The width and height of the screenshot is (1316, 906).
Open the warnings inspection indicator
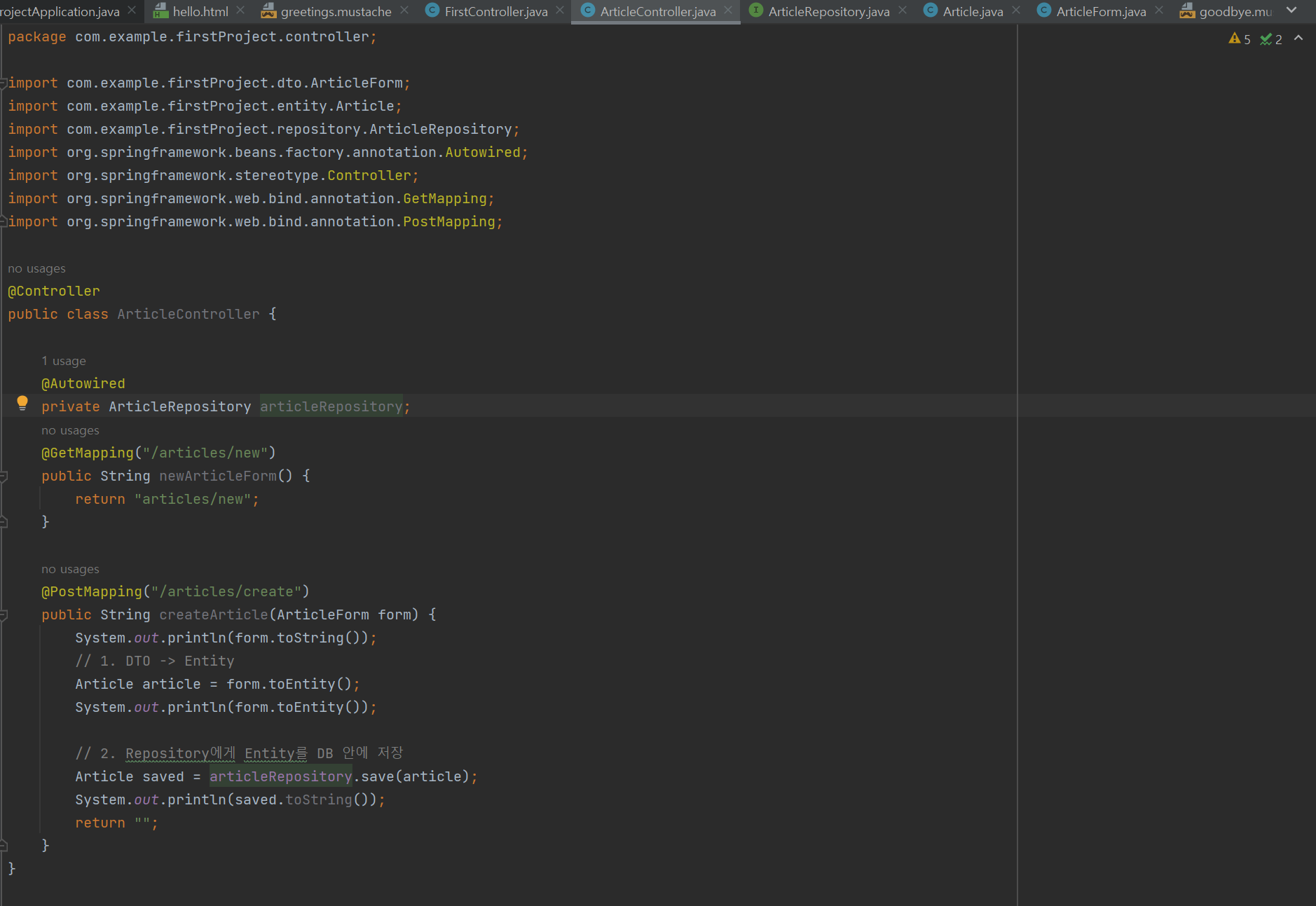pos(1240,39)
